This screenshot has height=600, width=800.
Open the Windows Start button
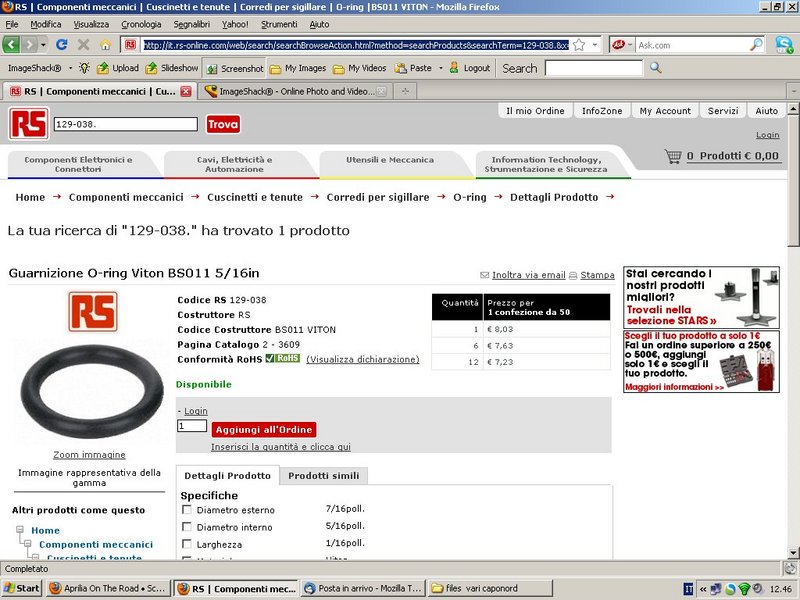pos(21,588)
